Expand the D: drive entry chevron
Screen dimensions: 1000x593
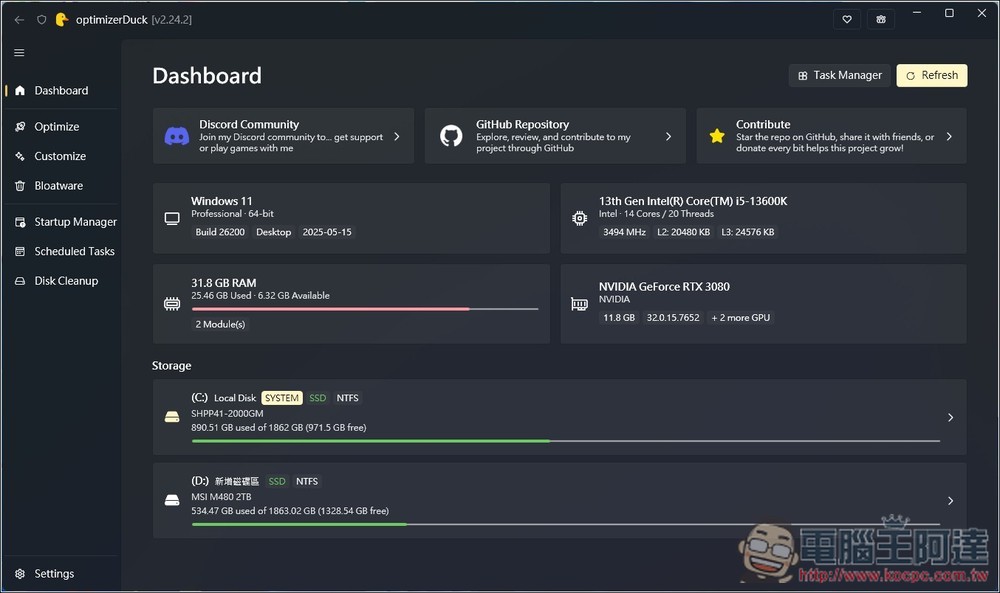tap(950, 501)
